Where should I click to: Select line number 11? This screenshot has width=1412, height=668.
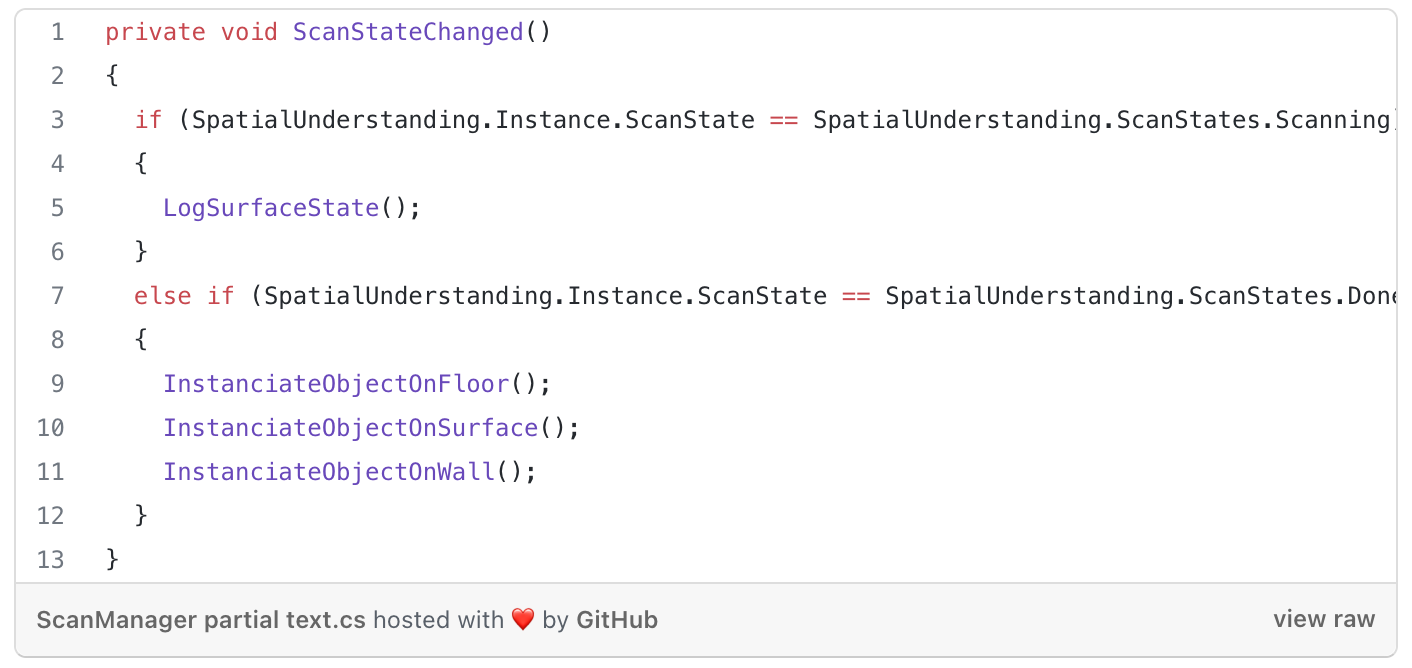50,472
